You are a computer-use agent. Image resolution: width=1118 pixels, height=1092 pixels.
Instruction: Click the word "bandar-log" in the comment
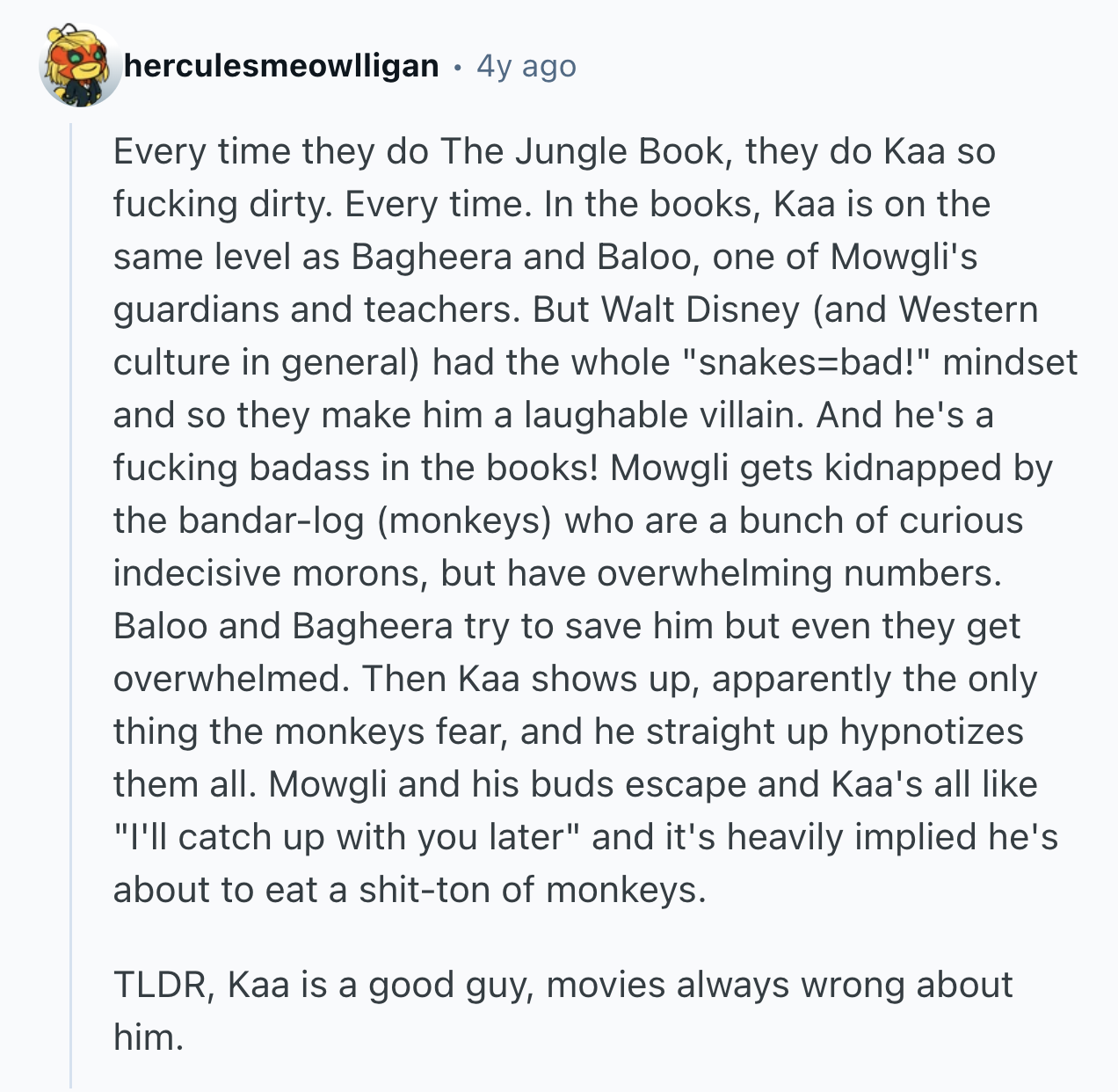pyautogui.click(x=271, y=521)
